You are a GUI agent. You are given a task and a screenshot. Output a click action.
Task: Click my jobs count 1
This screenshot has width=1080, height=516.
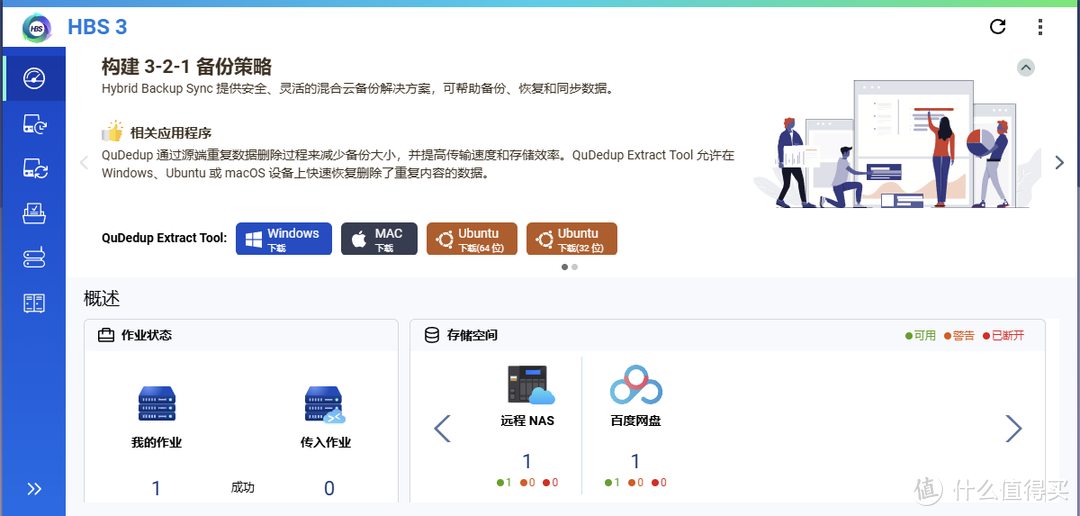pyautogui.click(x=156, y=488)
